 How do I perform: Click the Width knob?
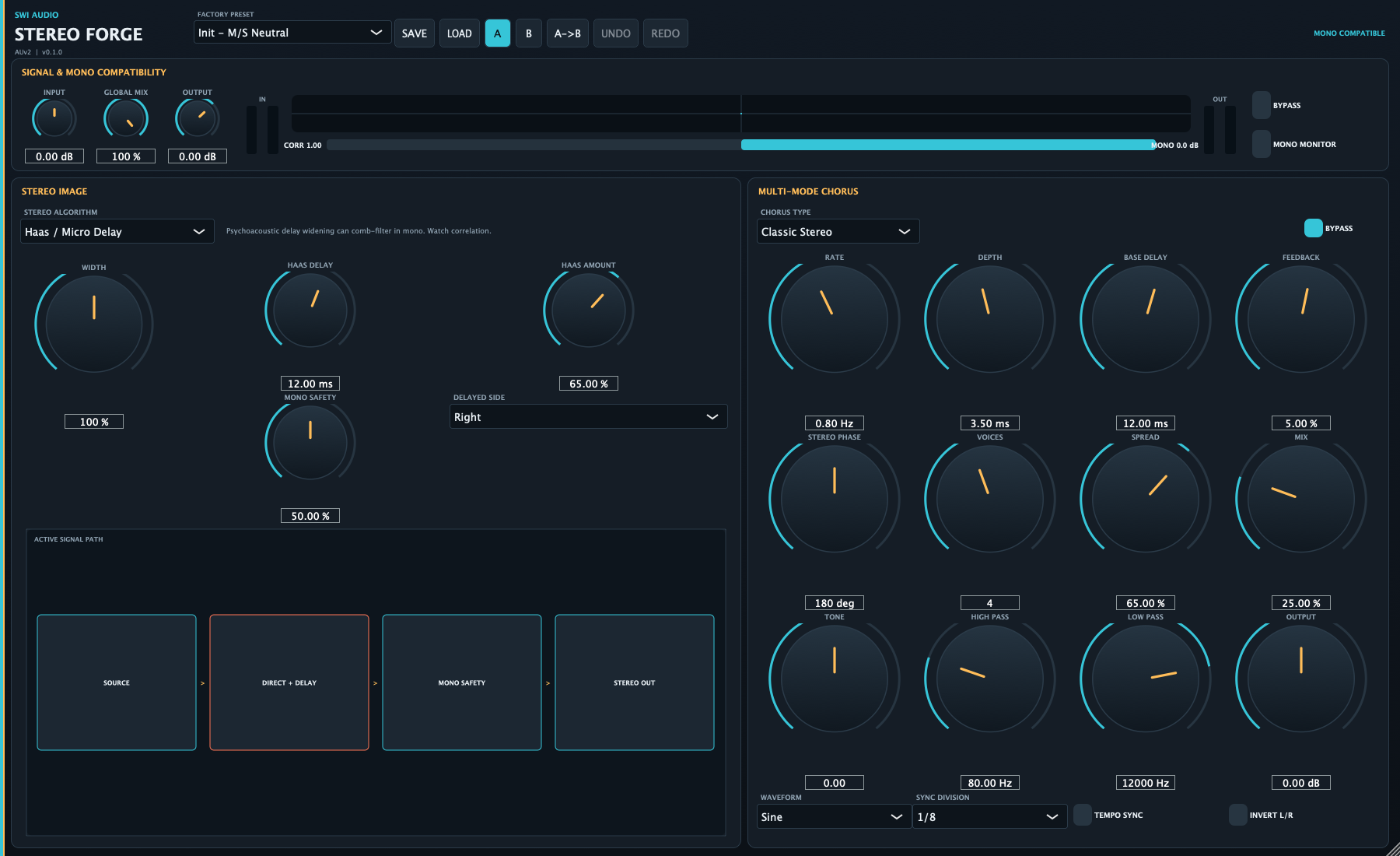click(x=94, y=323)
